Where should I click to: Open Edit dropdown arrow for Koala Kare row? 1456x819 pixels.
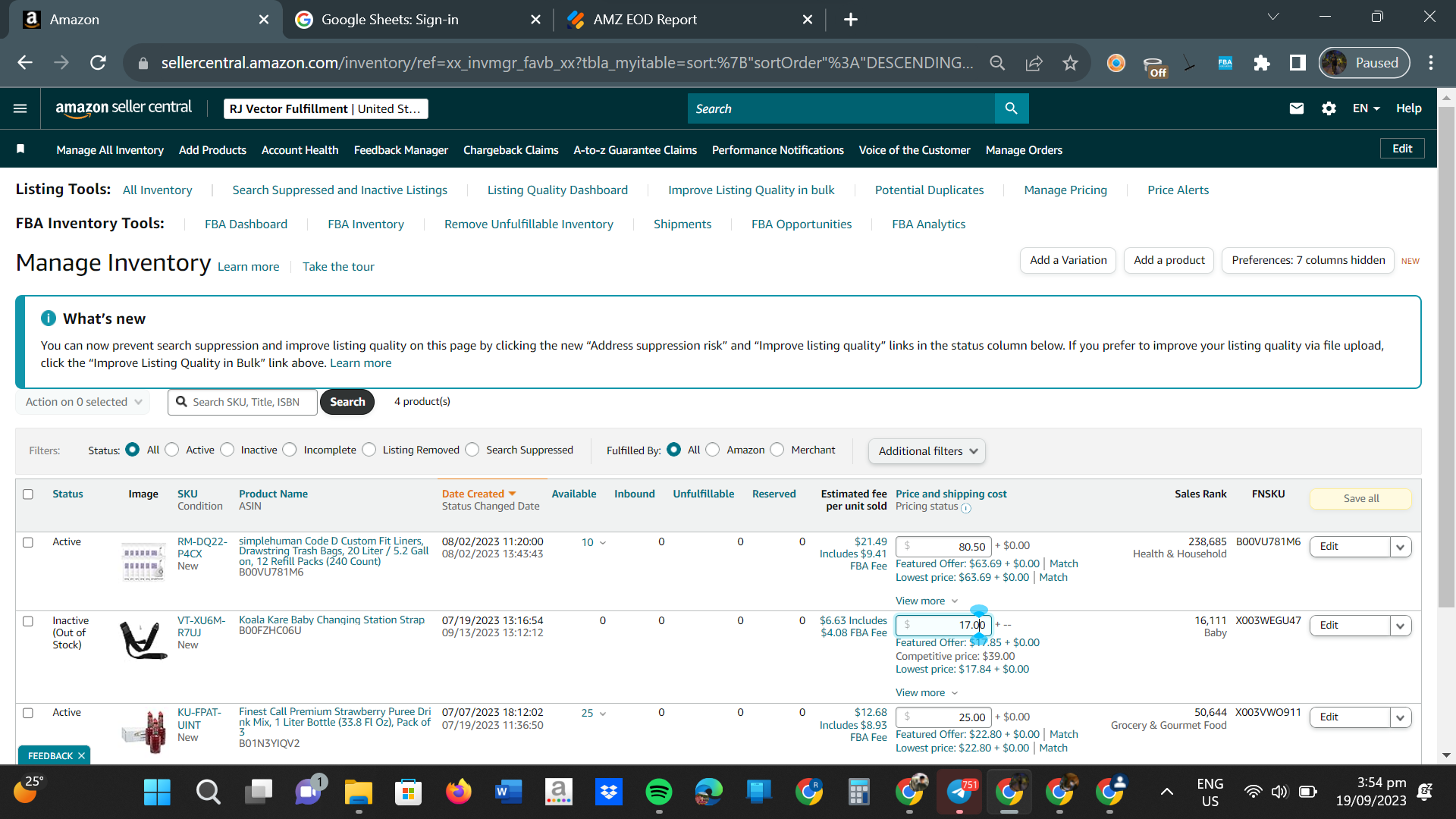[1401, 626]
